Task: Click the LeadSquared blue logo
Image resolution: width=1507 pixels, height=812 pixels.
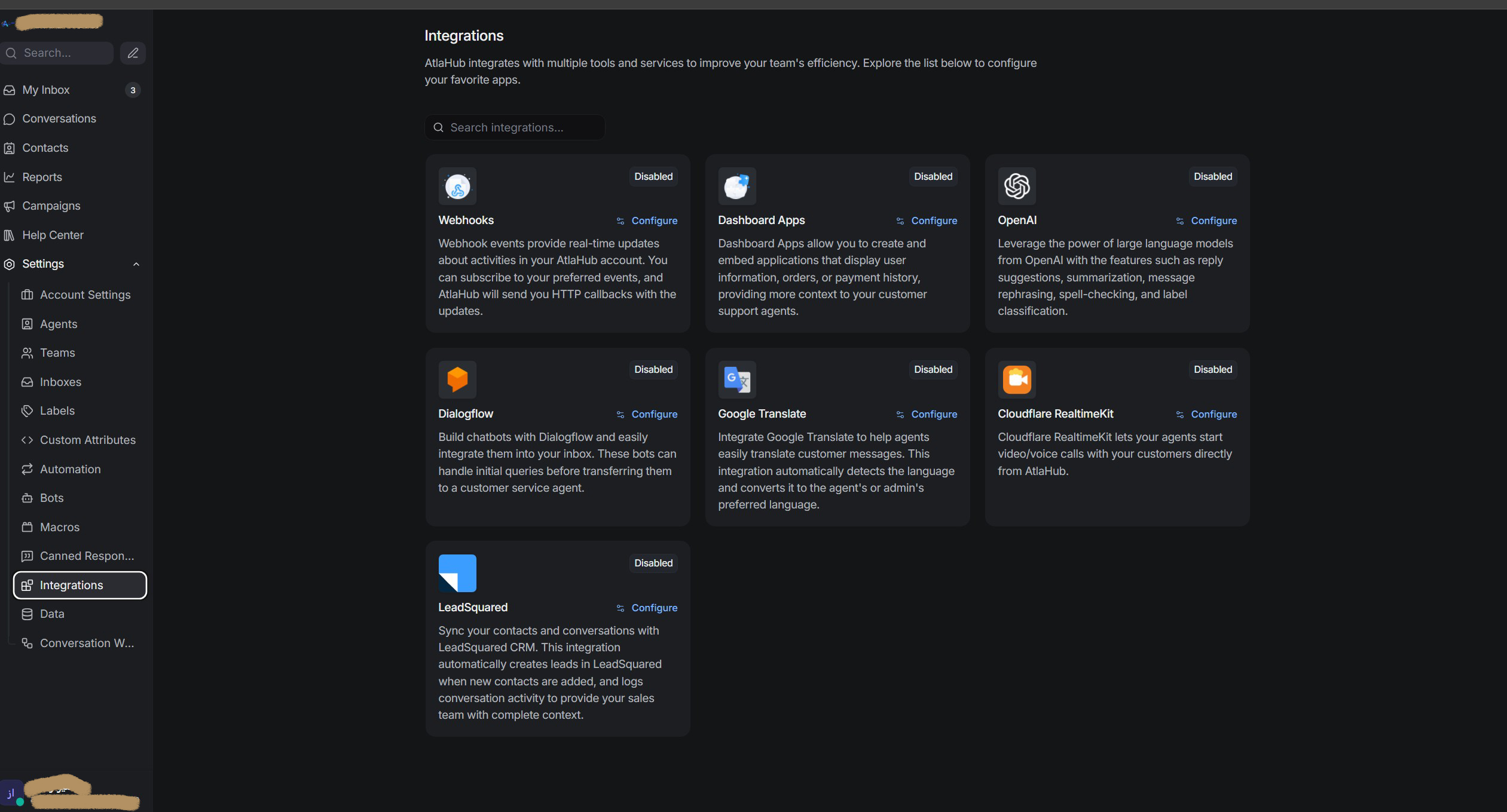Action: (457, 573)
